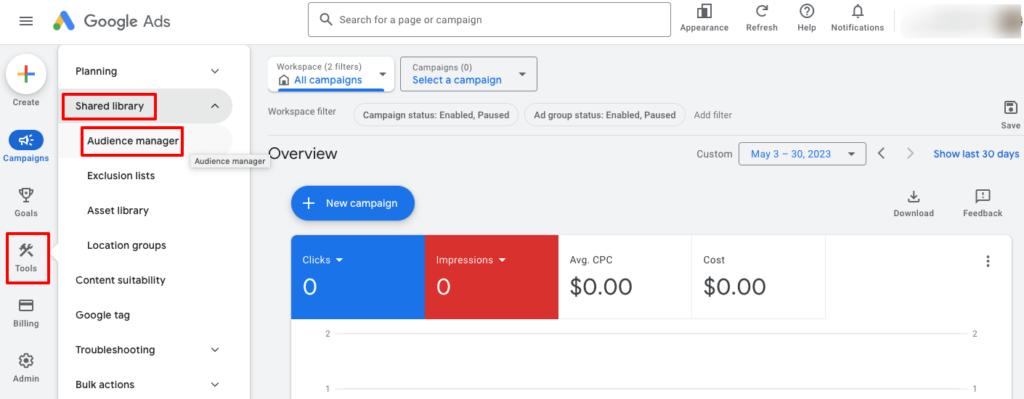Click Ad group status: Enabled, Paused chip
This screenshot has width=1024, height=399.
[605, 115]
